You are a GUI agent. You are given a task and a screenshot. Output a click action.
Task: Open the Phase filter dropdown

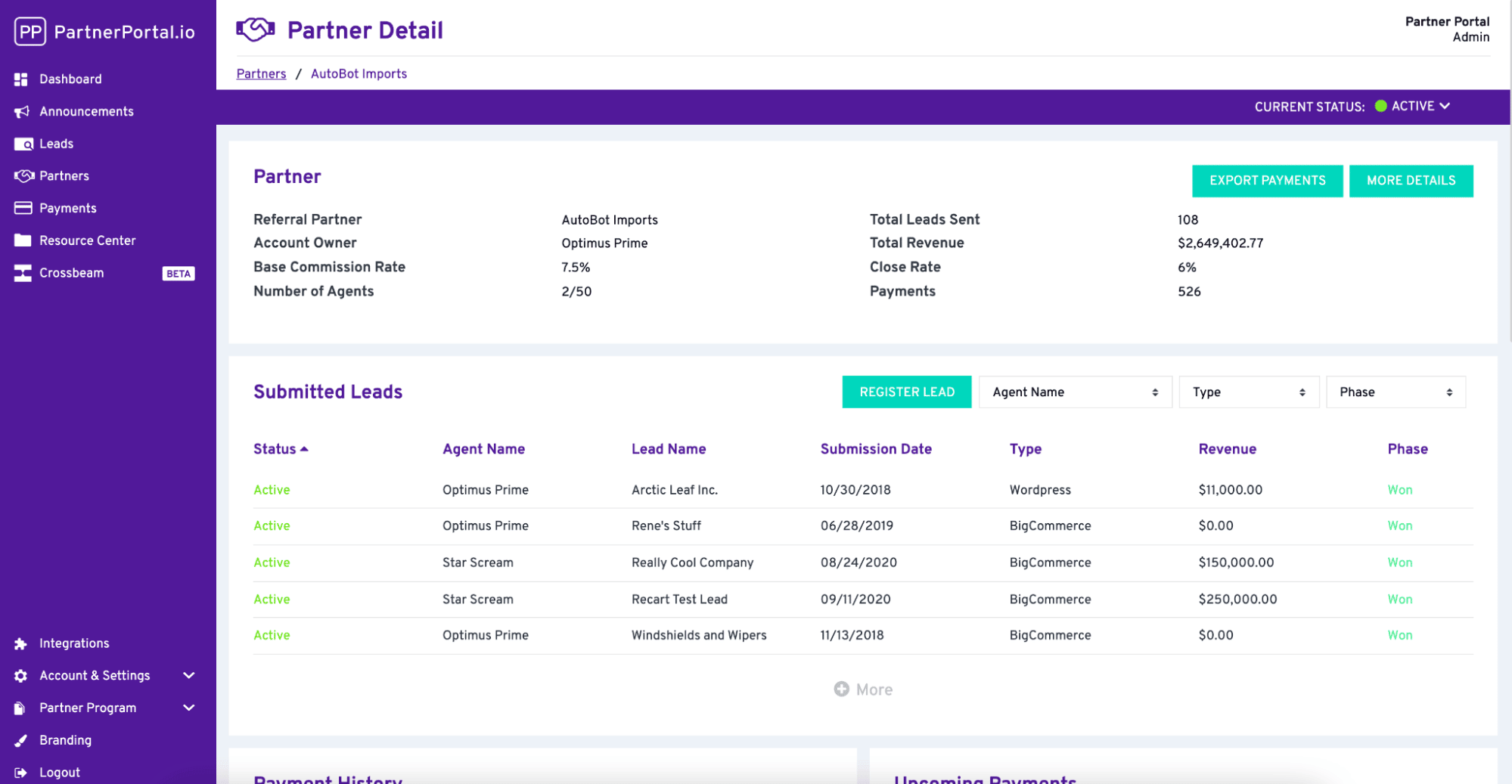pyautogui.click(x=1395, y=392)
